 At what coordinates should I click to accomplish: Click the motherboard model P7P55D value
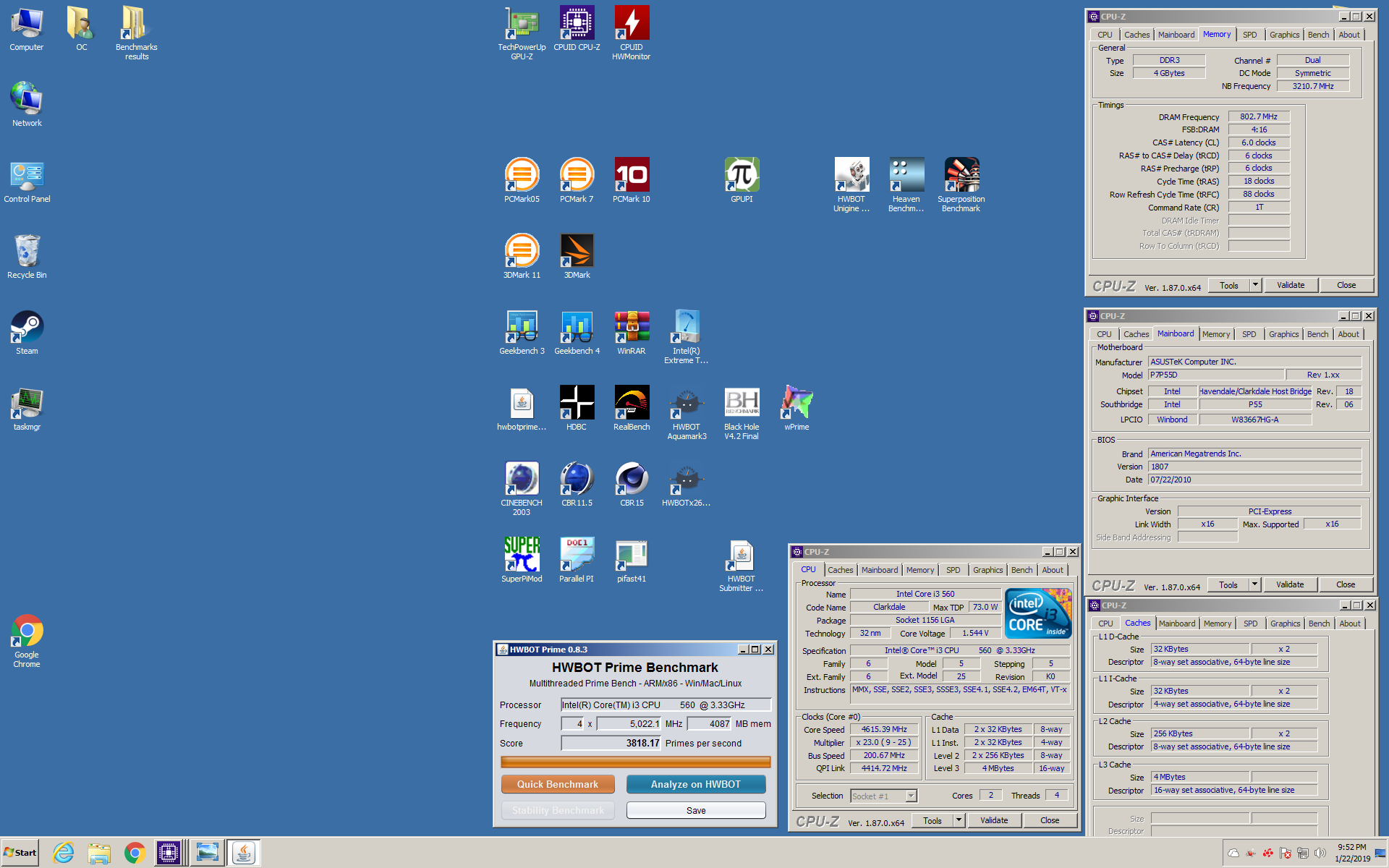[x=1215, y=375]
